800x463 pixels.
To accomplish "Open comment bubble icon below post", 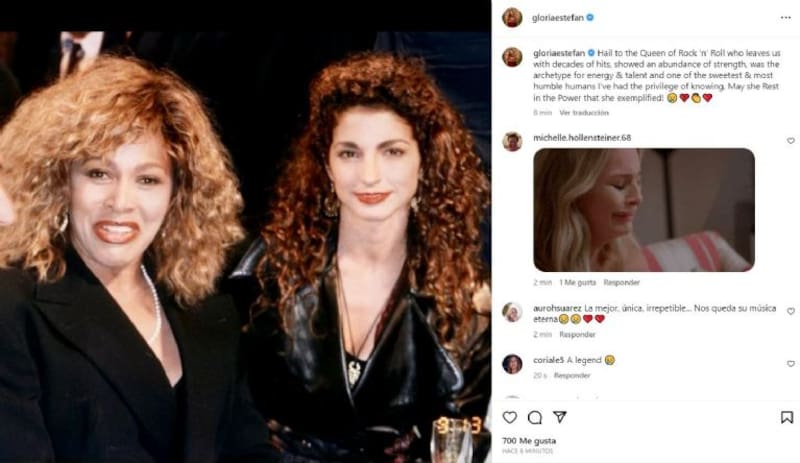I will (535, 418).
